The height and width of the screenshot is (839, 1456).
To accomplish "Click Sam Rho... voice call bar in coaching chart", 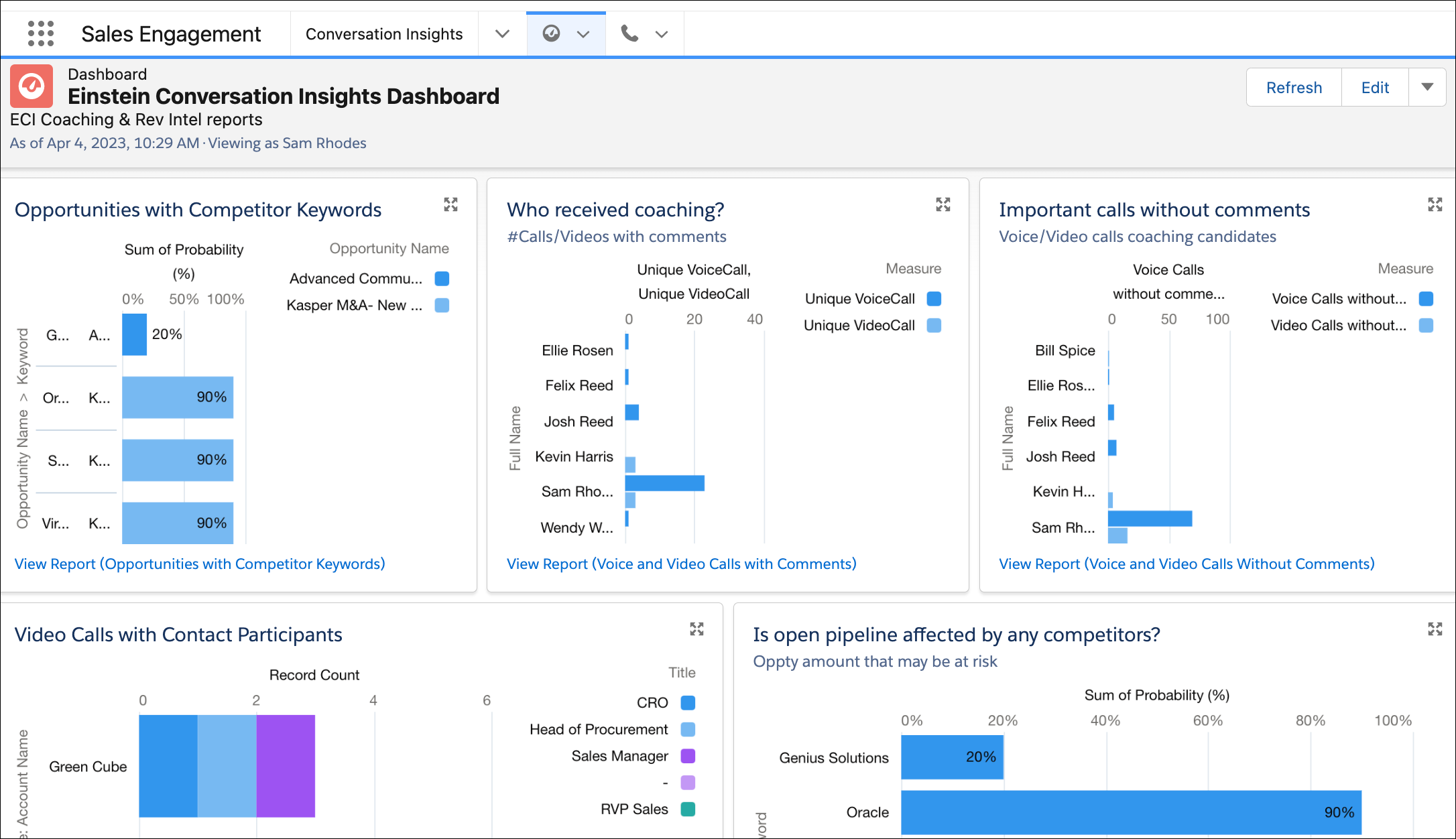I will (664, 483).
